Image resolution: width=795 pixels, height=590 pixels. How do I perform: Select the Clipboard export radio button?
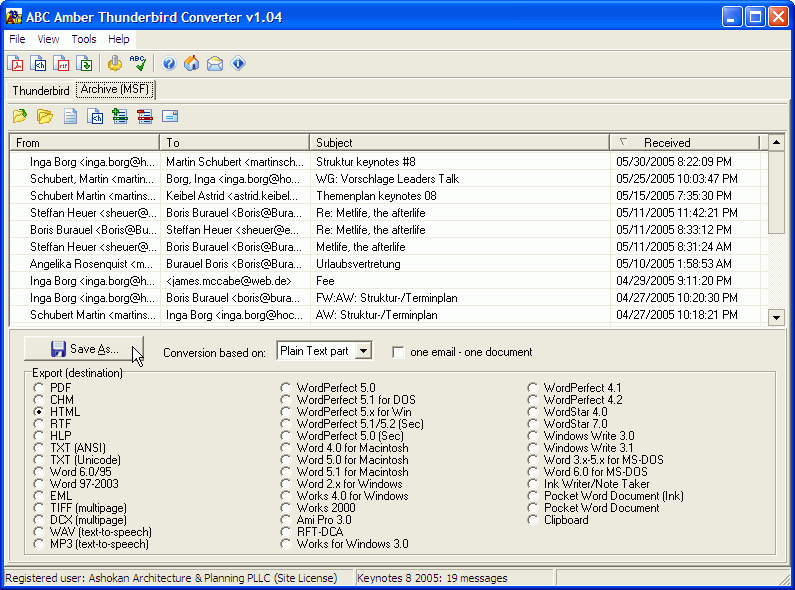click(532, 520)
